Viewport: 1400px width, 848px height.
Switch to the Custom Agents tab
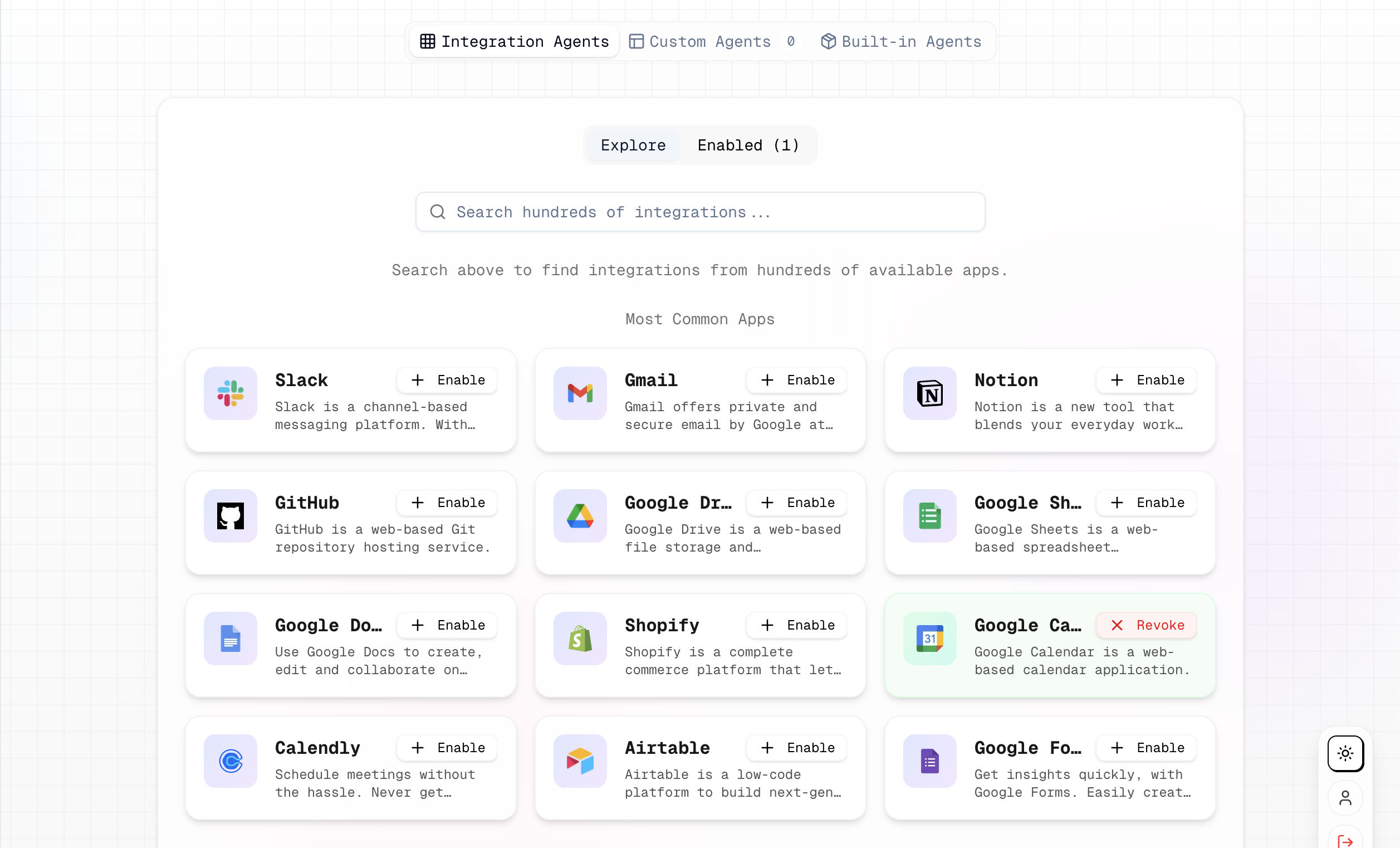coord(709,41)
